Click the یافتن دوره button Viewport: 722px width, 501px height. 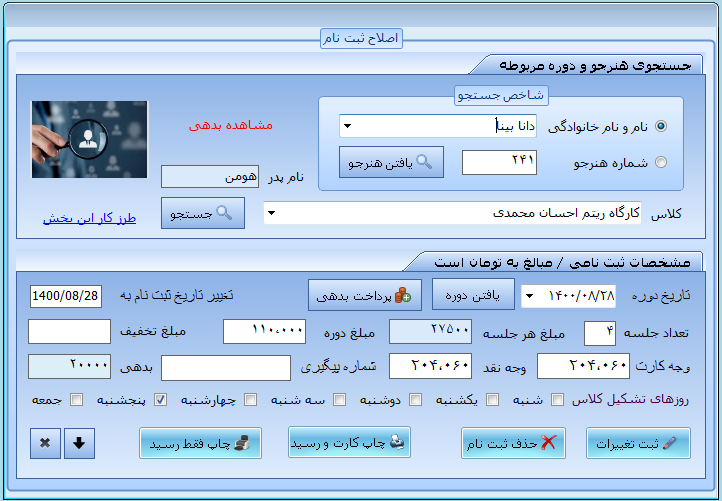(472, 295)
